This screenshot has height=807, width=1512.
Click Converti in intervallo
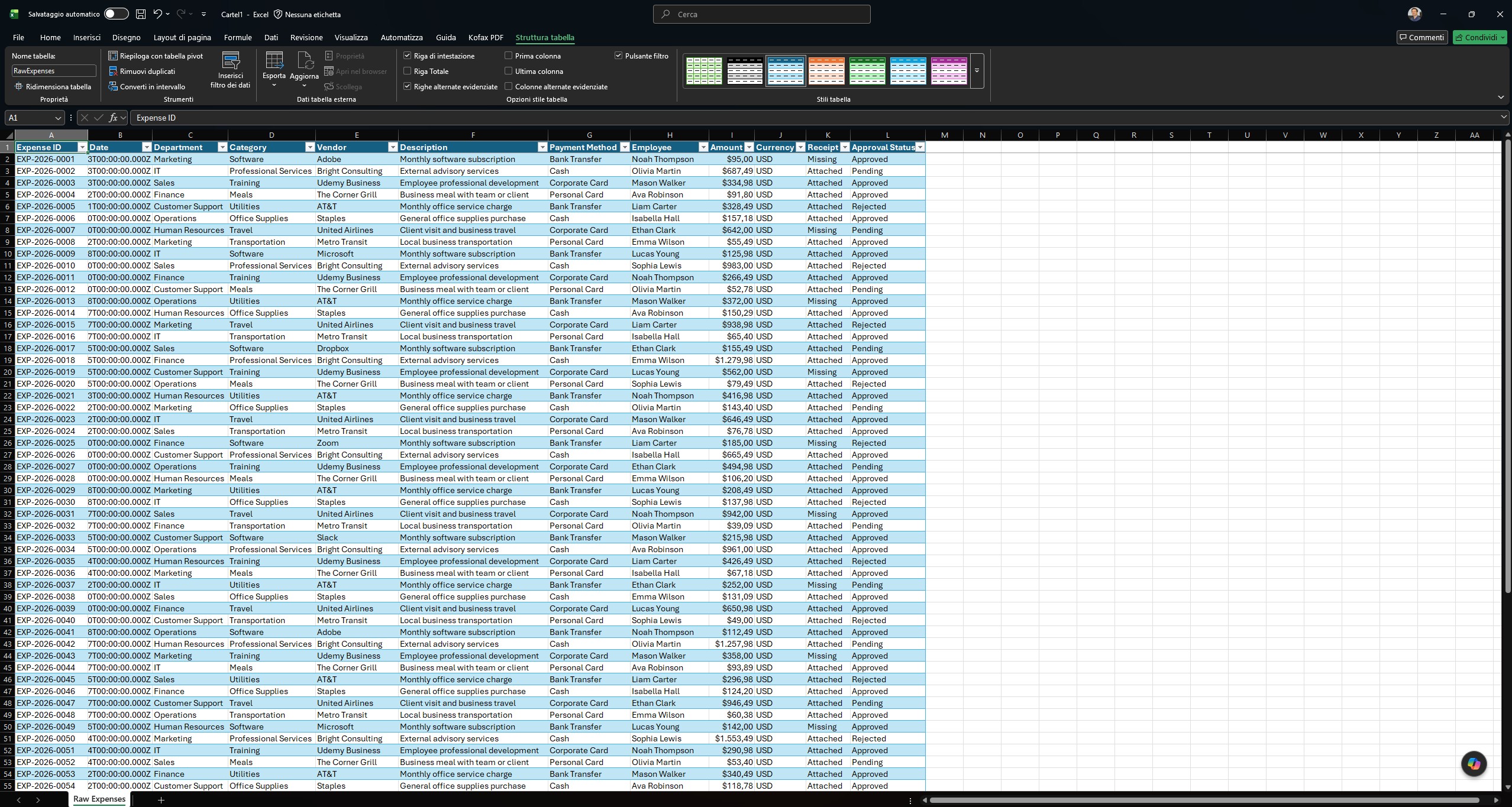[x=147, y=86]
